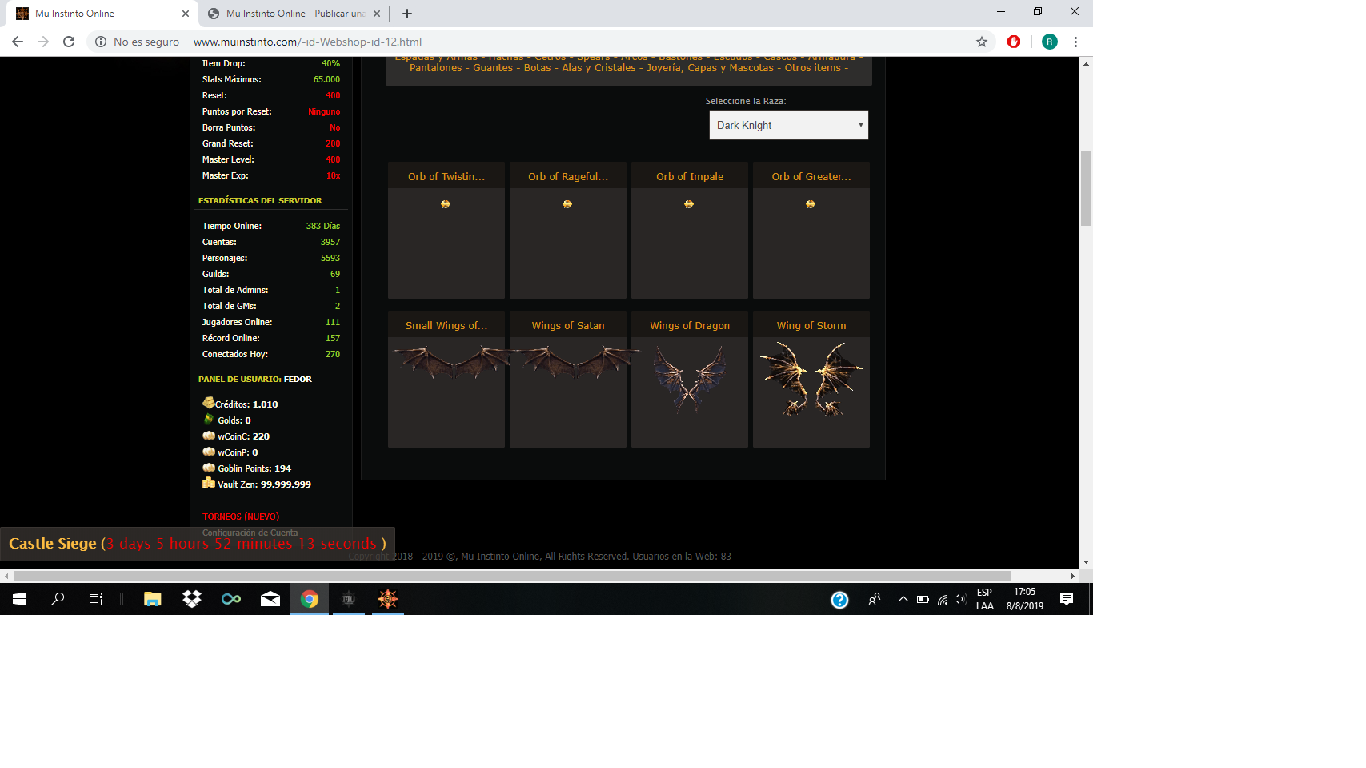Click the vertical page scrollbar thumb
This screenshot has height=768, width=1366.
click(x=1086, y=189)
